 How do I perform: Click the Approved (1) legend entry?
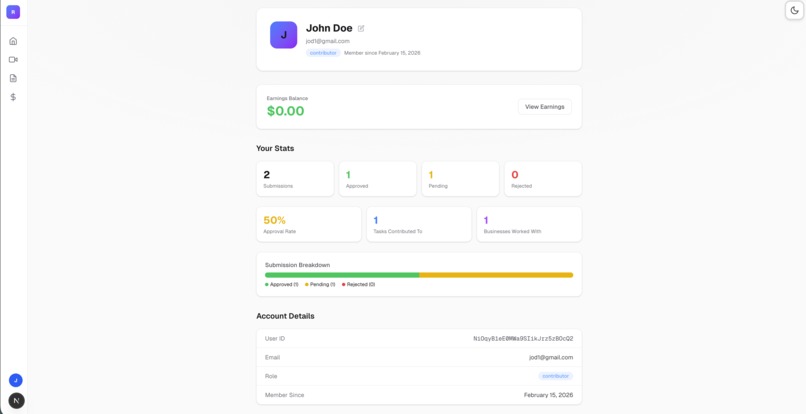282,284
